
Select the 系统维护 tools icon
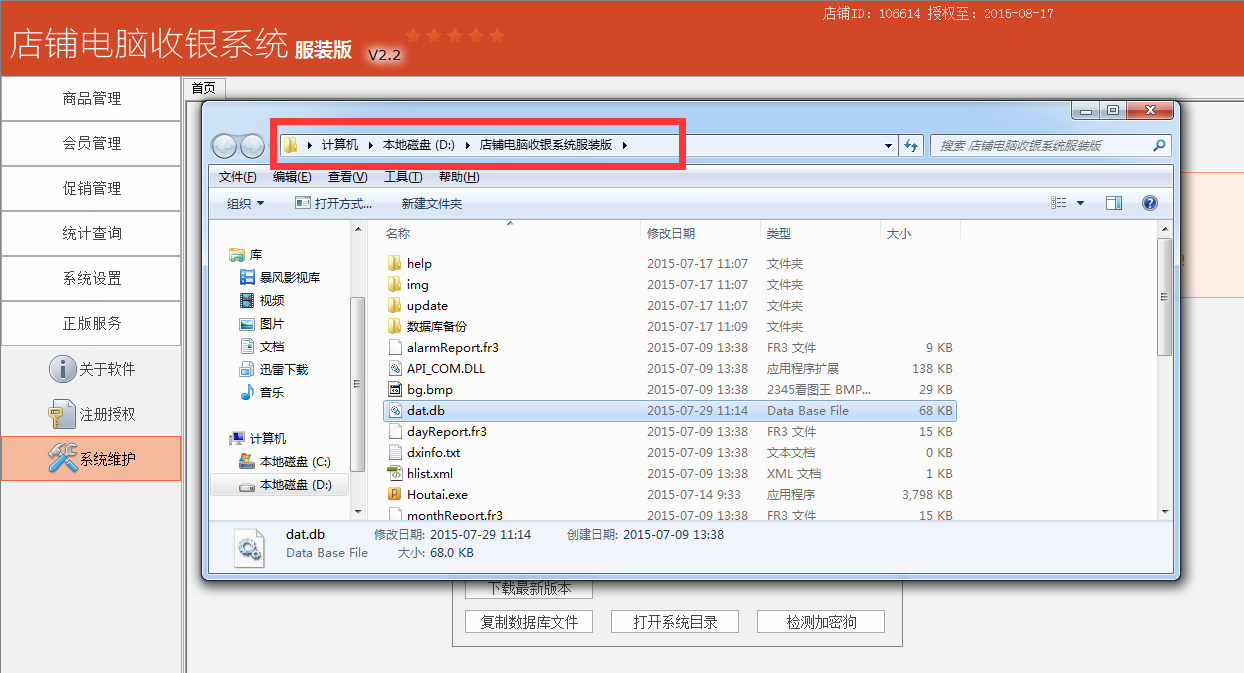pos(63,459)
